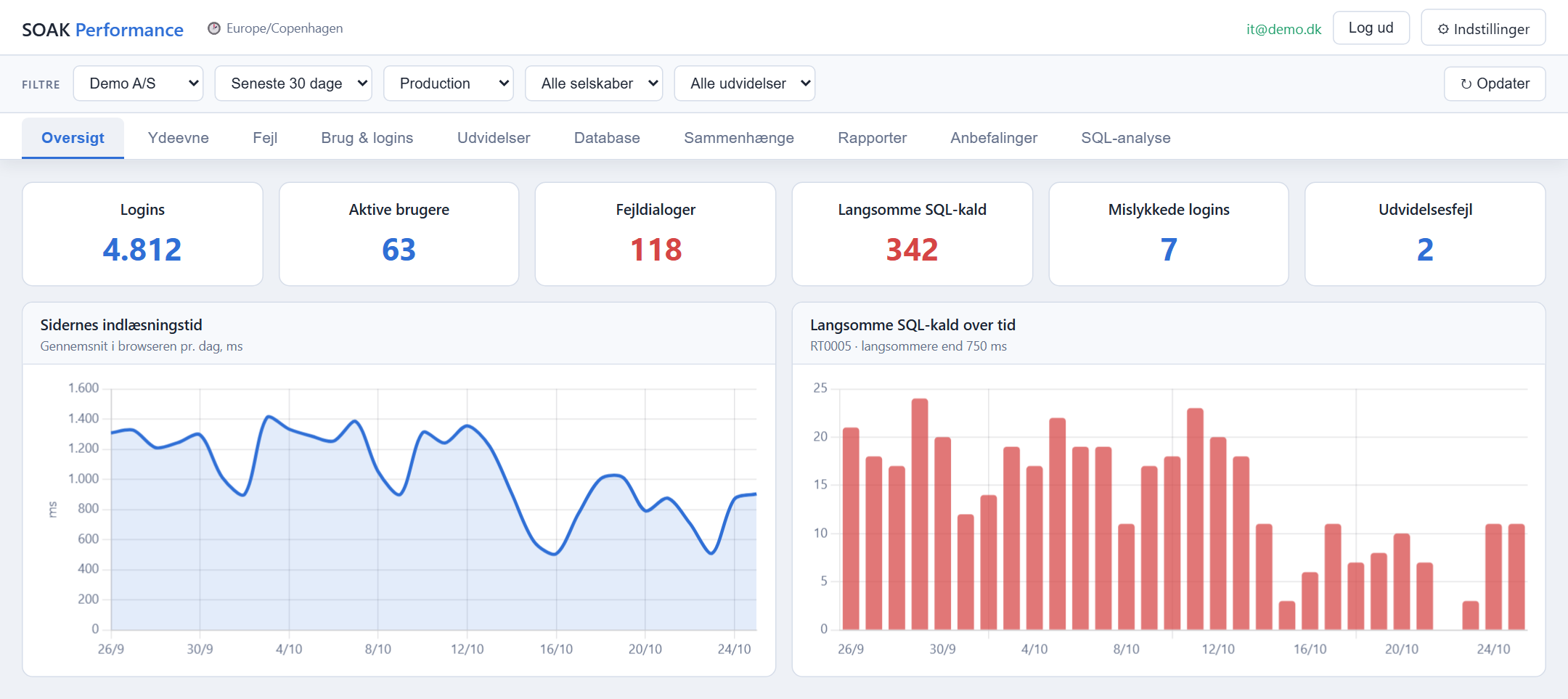
Task: Open the Alle udvidelser dropdown
Action: click(745, 83)
